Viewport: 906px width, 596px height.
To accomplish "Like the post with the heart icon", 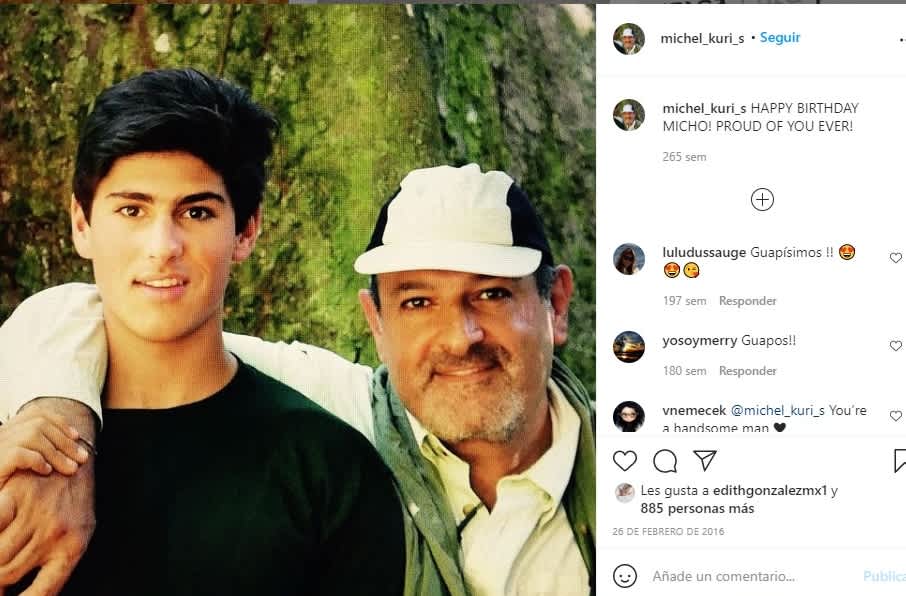I will tap(625, 461).
